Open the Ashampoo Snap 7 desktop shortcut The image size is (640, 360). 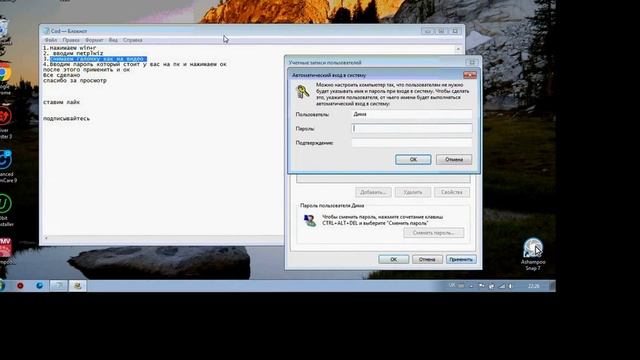[x=533, y=254]
